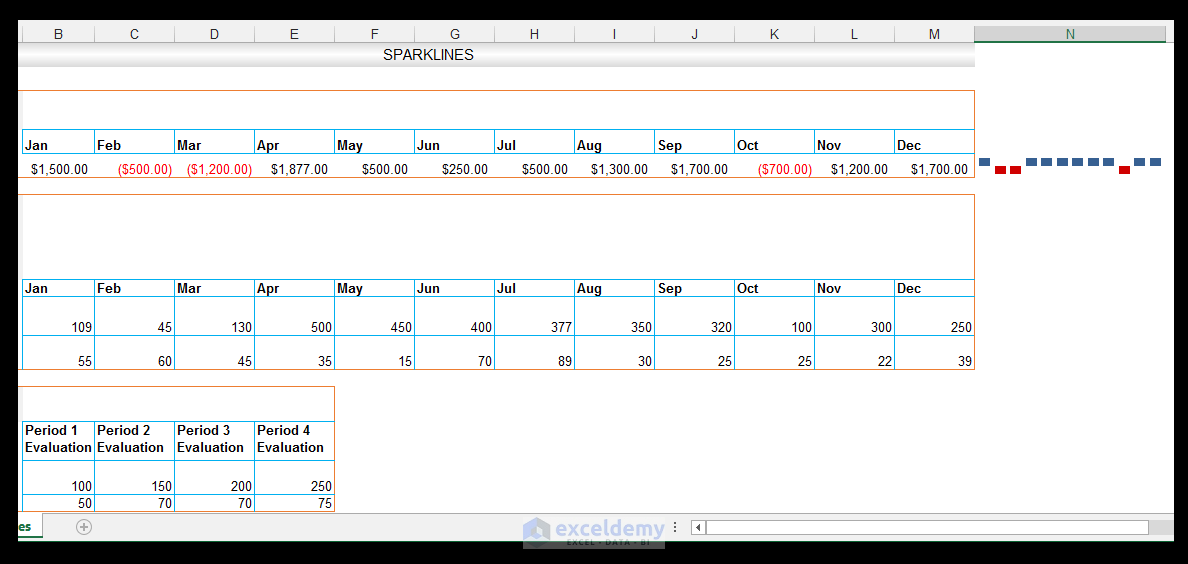1188x564 pixels.
Task: Select the cell with value 300
Action: (855, 316)
